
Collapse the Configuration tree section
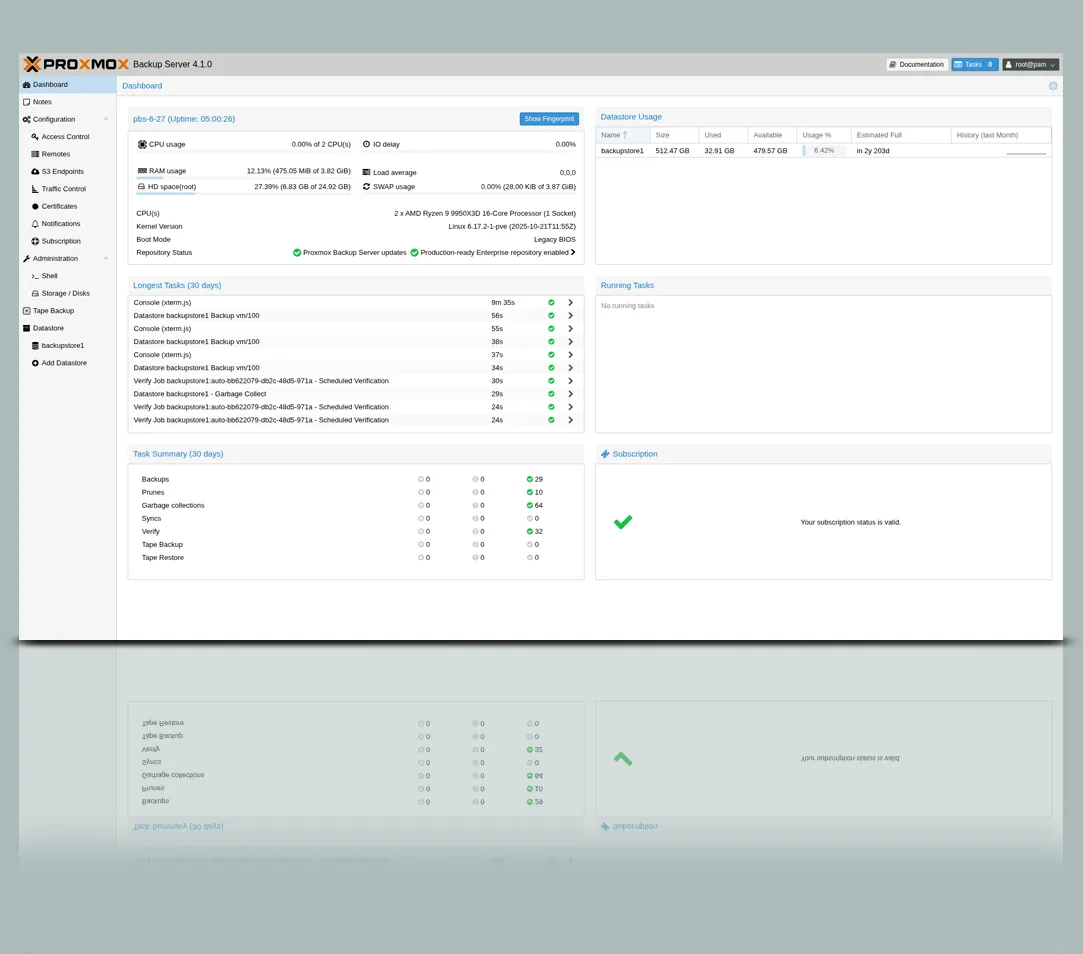point(106,120)
